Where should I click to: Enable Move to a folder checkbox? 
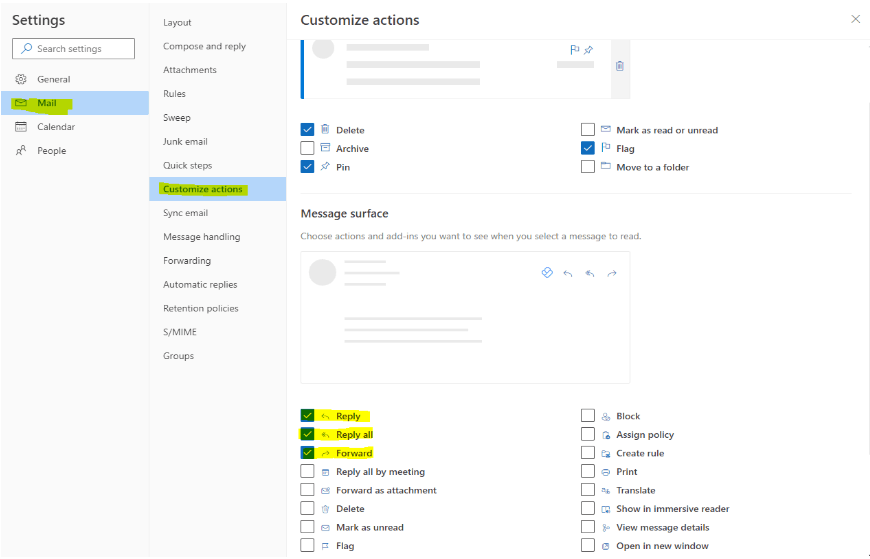pos(588,167)
